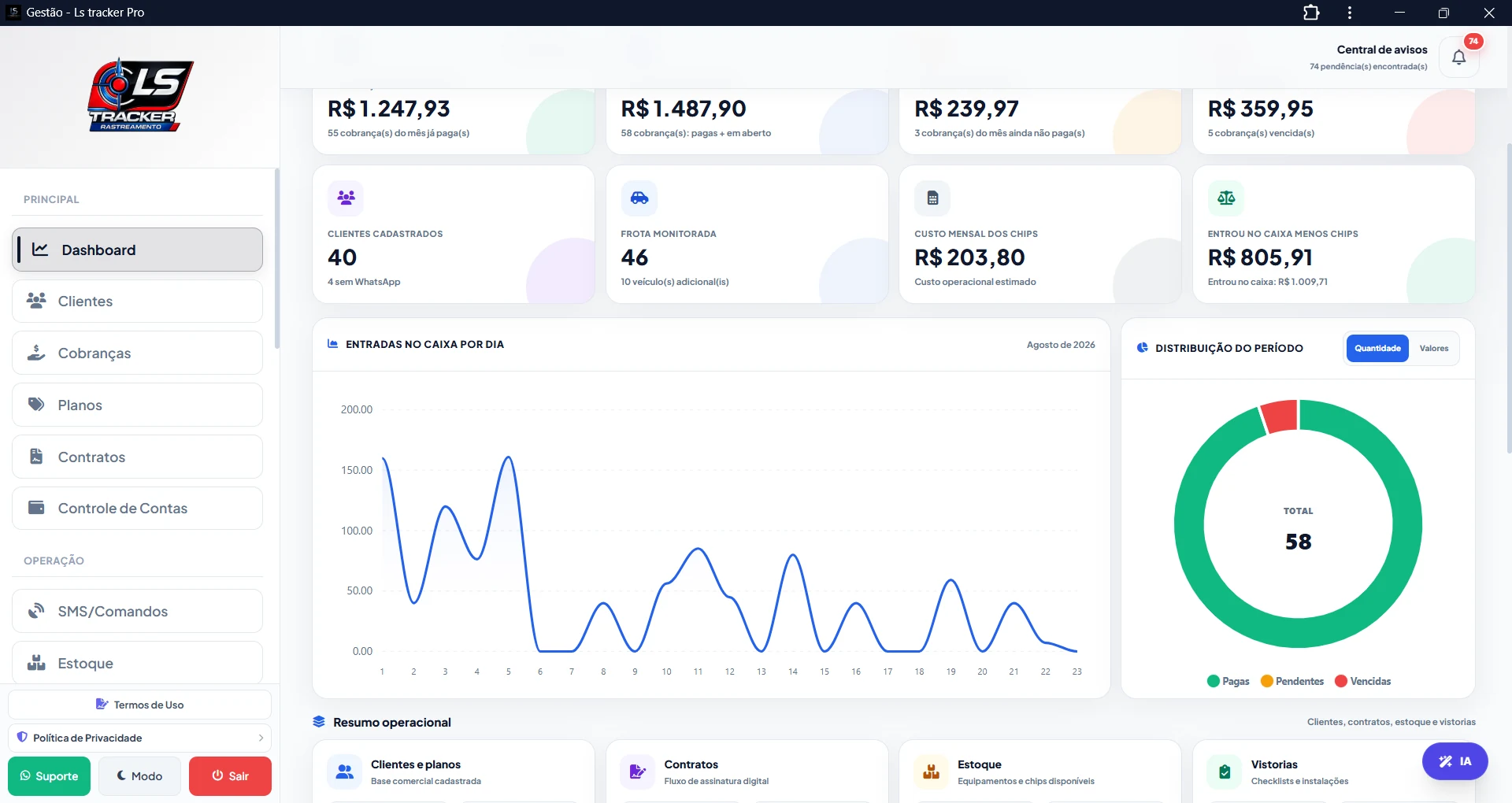Switch distribution view to Valores
The width and height of the screenshot is (1512, 803).
(x=1434, y=348)
